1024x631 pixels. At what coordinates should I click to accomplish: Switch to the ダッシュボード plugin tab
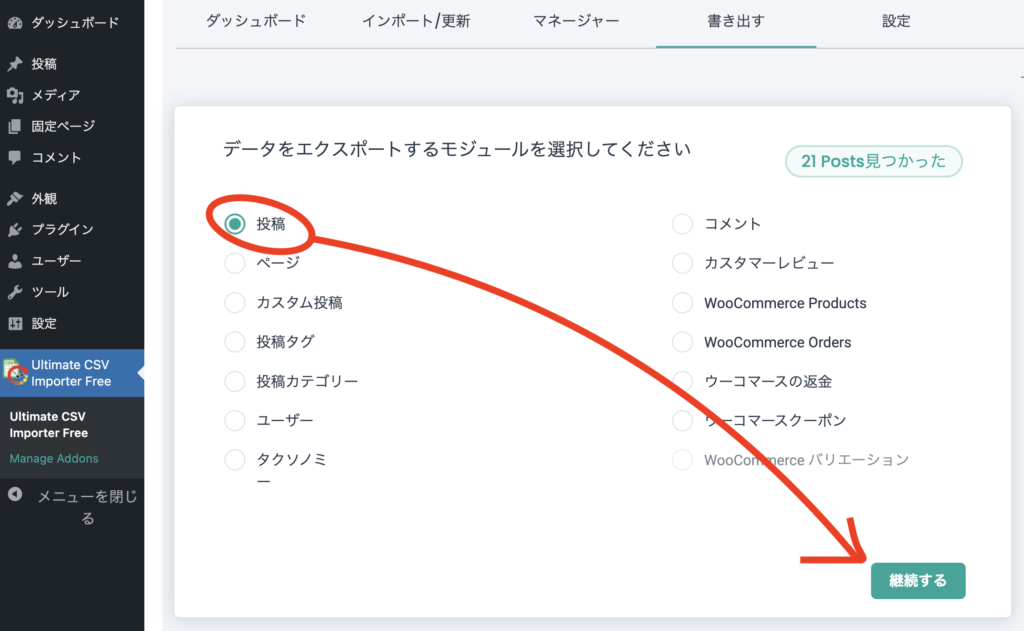click(256, 21)
